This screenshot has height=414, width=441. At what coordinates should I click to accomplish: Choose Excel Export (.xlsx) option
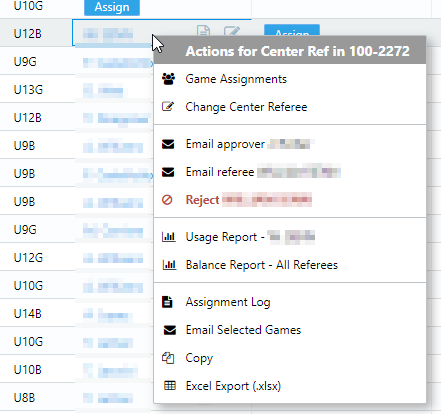point(233,386)
